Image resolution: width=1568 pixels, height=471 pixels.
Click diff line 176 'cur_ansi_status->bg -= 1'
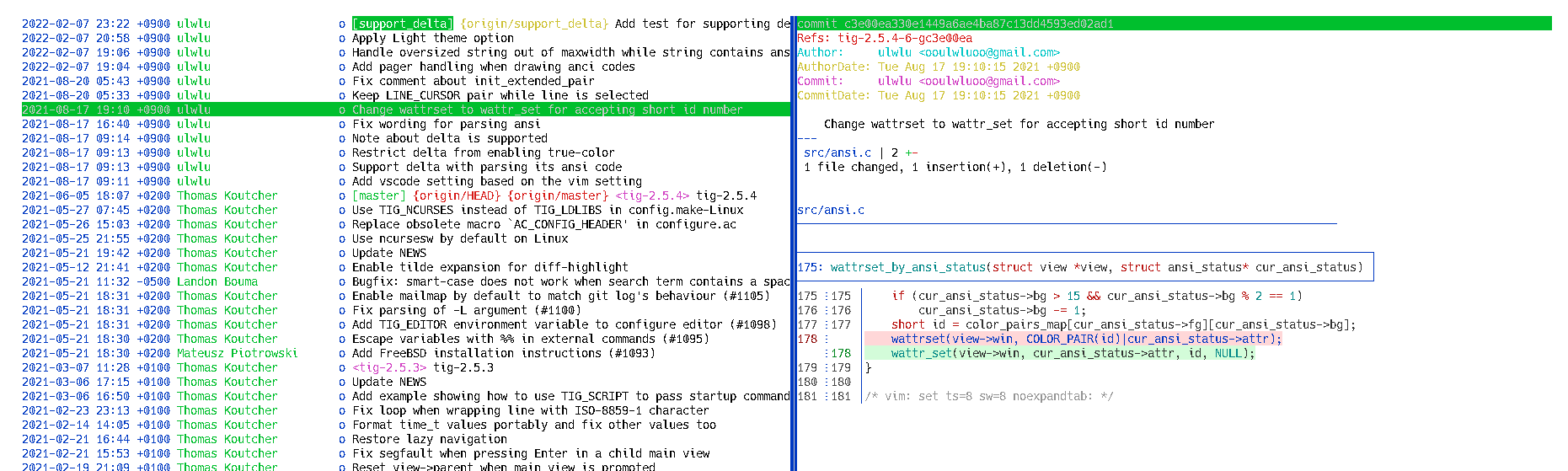coord(942,310)
